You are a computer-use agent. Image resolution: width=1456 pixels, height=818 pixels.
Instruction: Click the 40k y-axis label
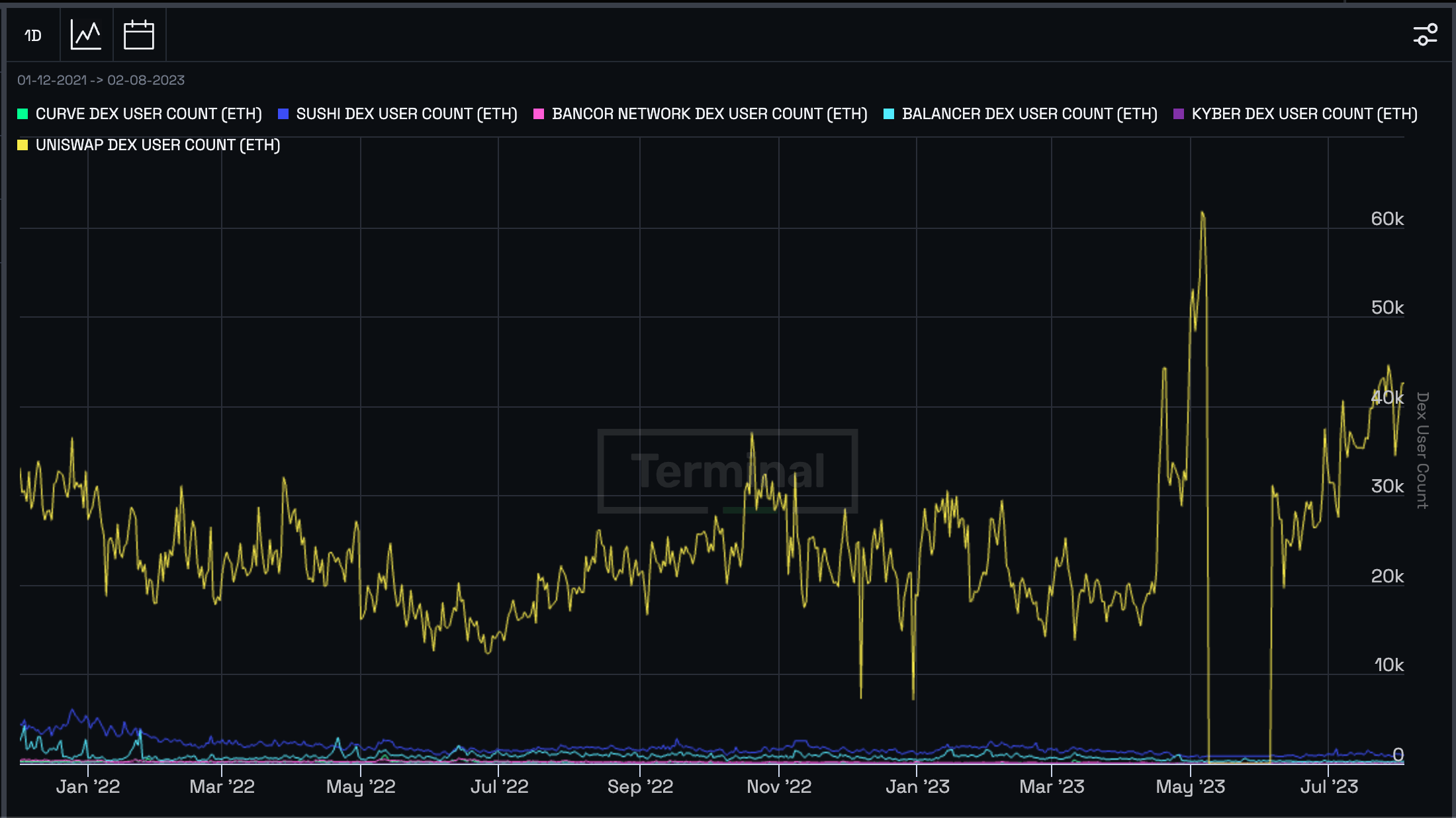point(1387,398)
